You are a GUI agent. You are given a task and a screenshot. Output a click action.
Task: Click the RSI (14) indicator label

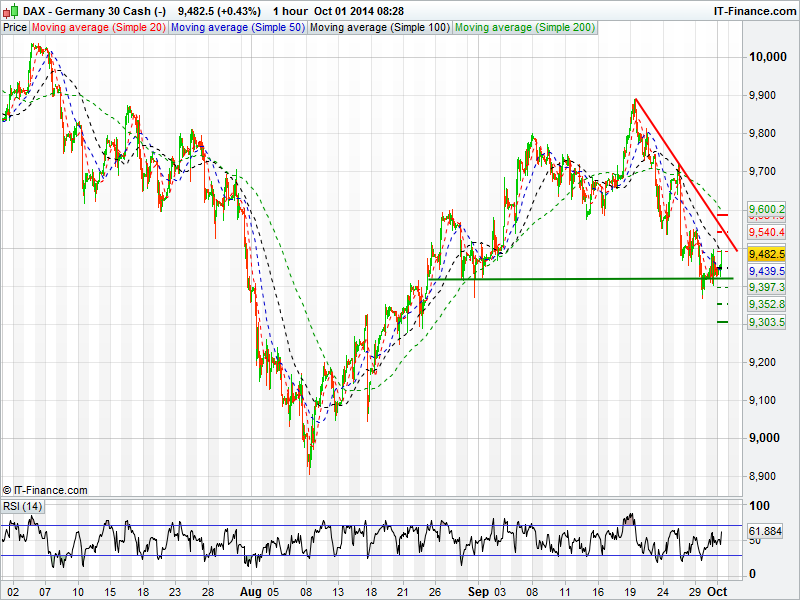(23, 507)
